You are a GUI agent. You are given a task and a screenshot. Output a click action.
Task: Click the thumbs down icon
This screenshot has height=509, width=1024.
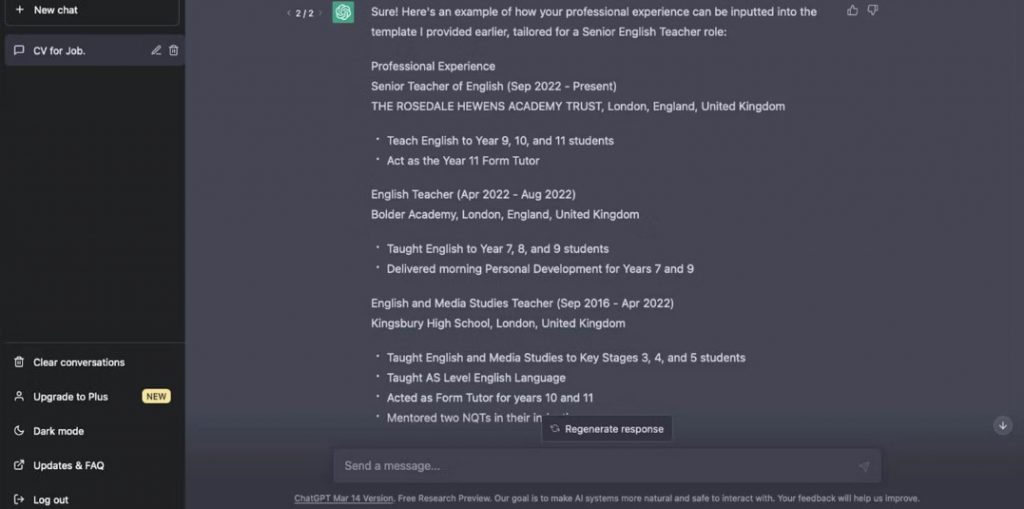click(872, 11)
